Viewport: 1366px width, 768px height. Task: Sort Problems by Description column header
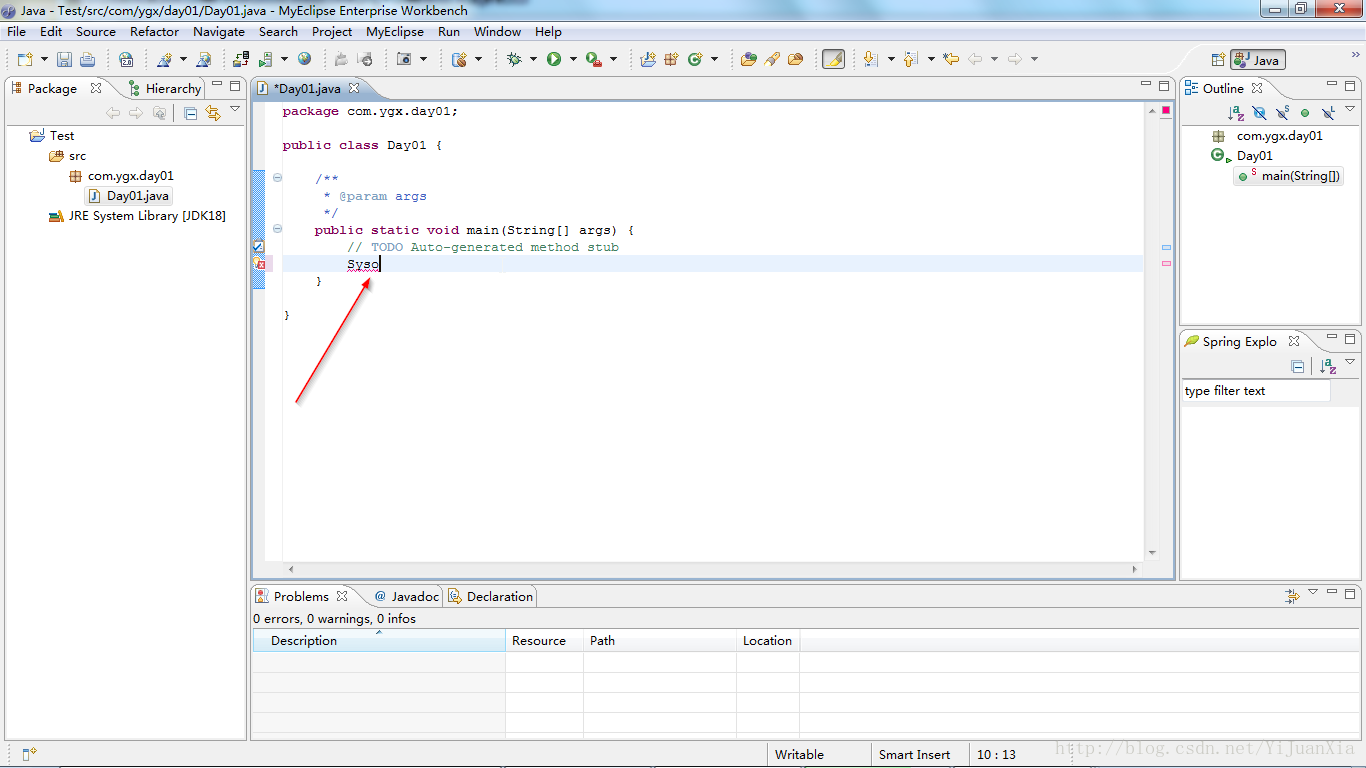pos(379,641)
